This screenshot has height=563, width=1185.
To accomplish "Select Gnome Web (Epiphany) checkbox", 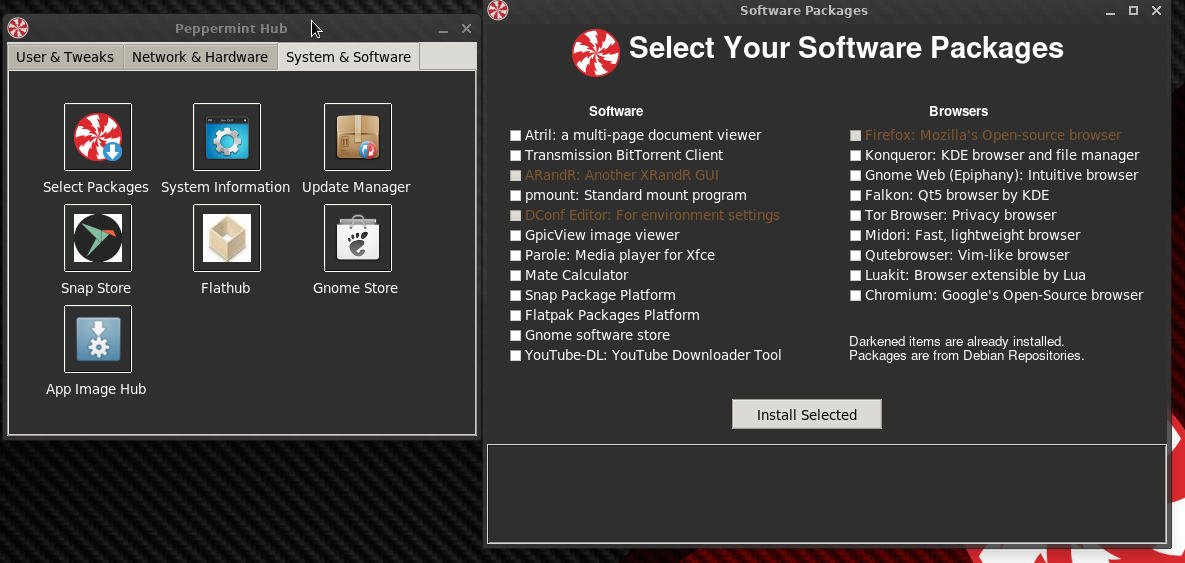I will [x=855, y=175].
